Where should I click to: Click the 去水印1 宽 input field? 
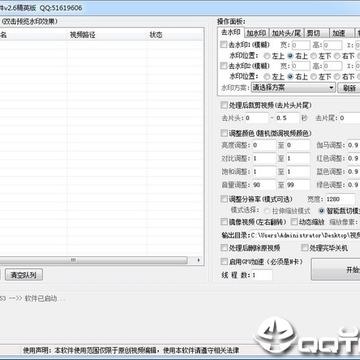pos(301,45)
